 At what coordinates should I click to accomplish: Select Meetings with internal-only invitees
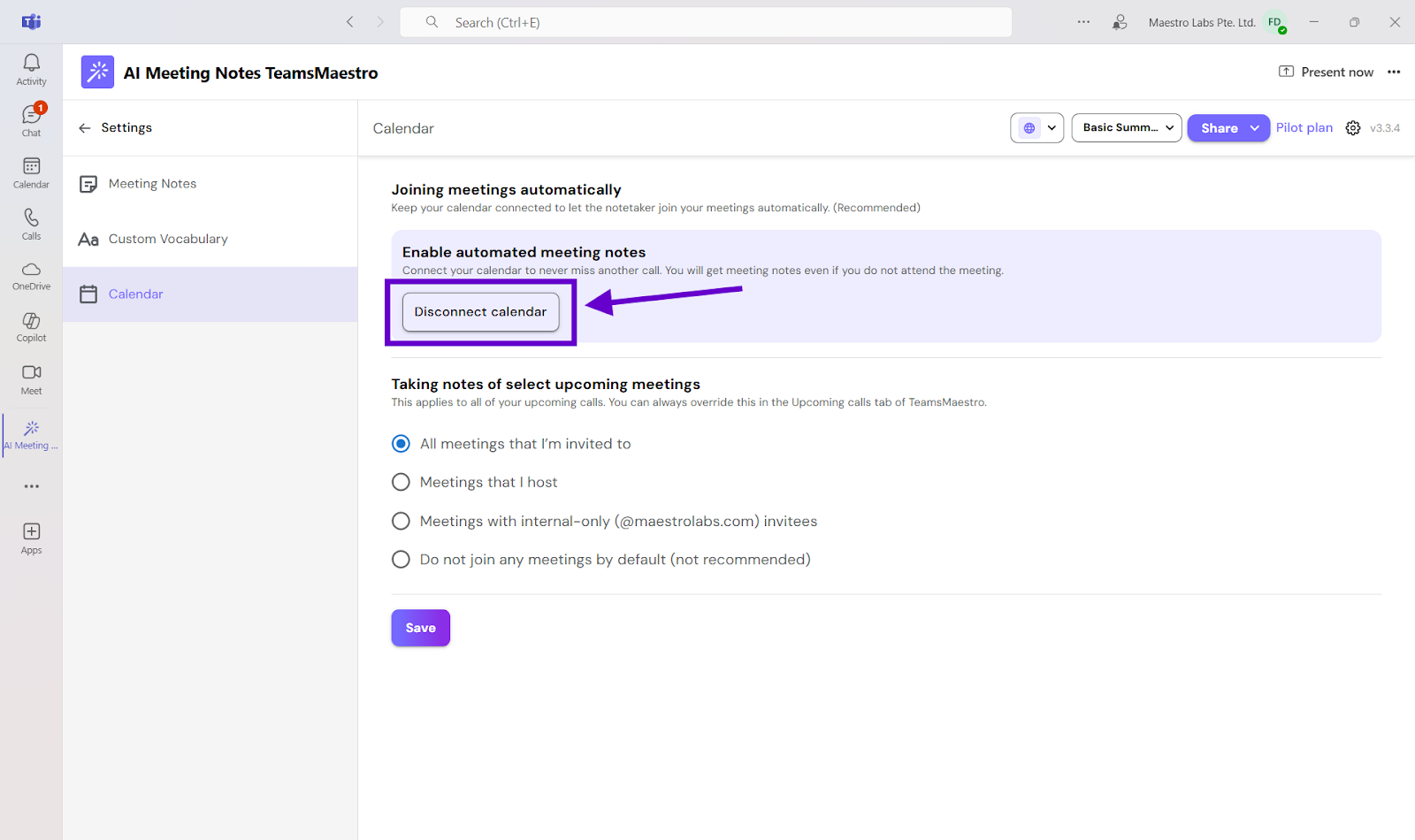[x=401, y=521]
